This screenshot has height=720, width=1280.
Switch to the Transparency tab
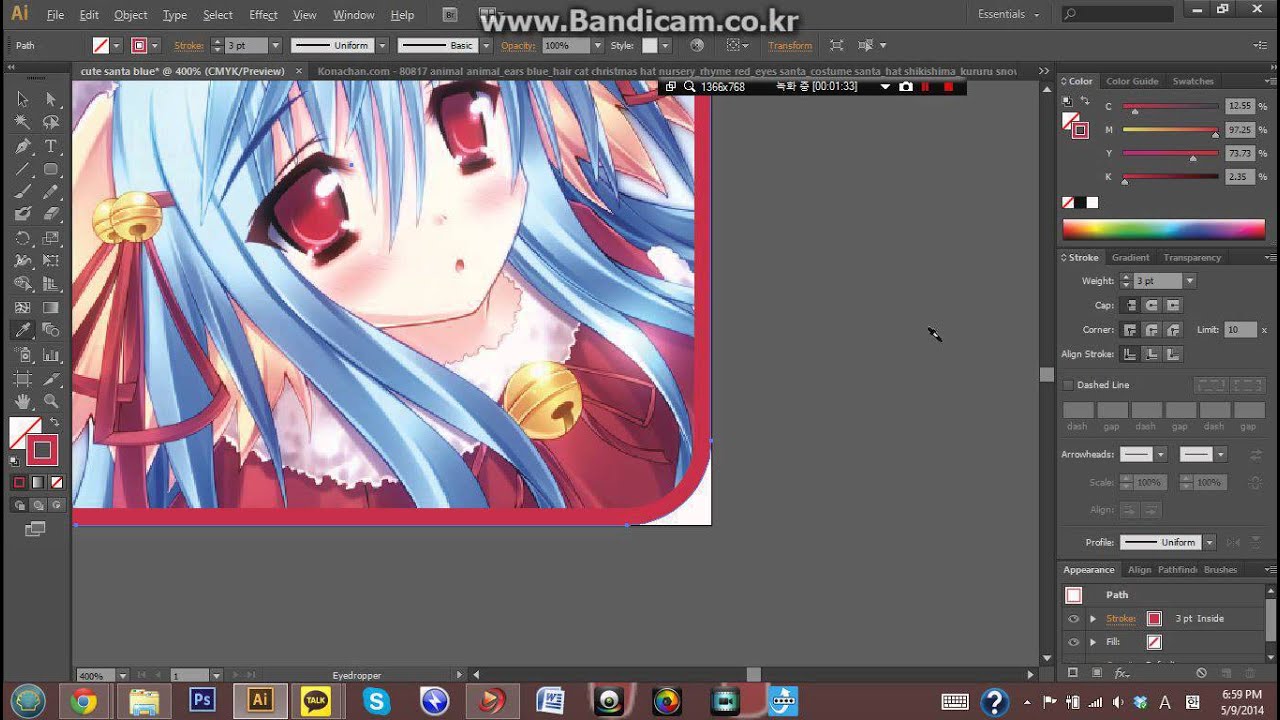point(1192,257)
